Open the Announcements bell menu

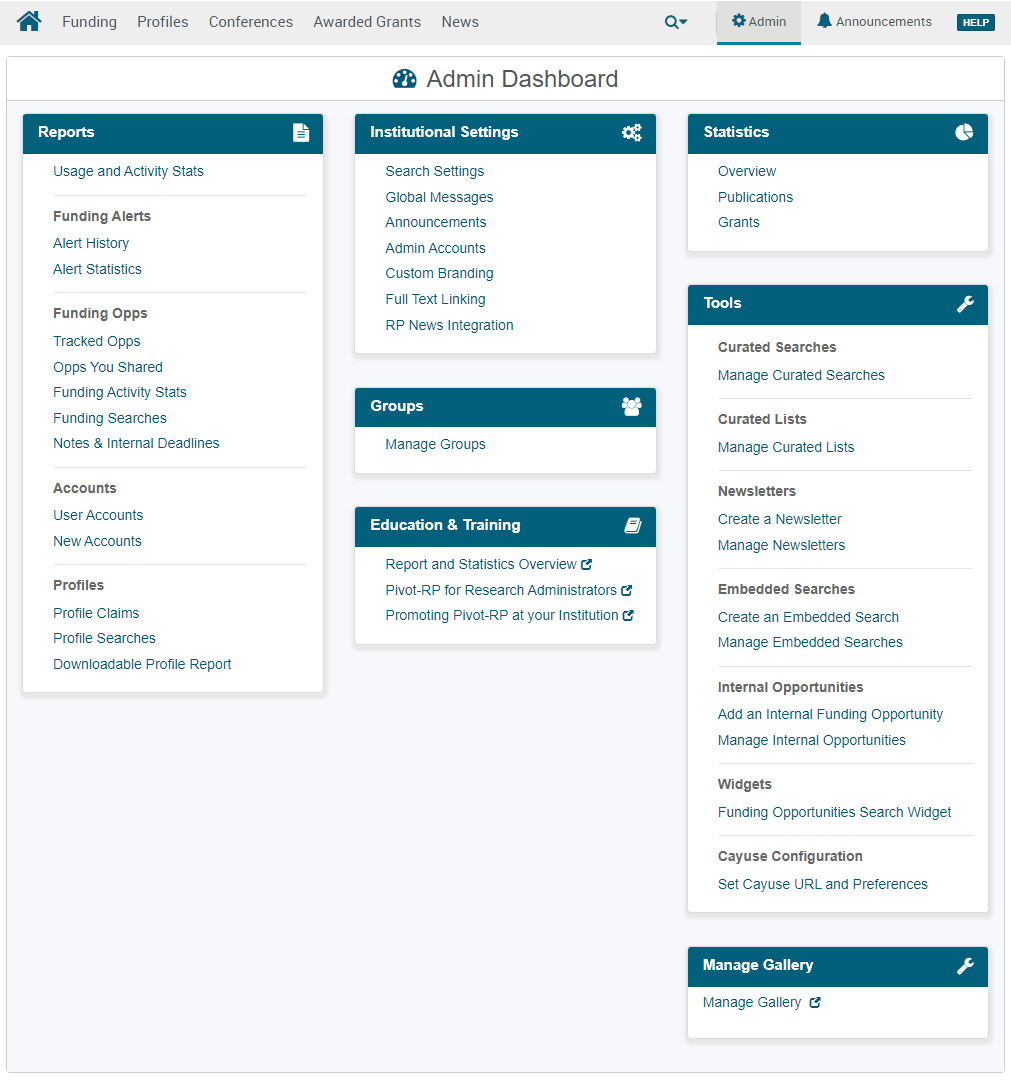(874, 21)
